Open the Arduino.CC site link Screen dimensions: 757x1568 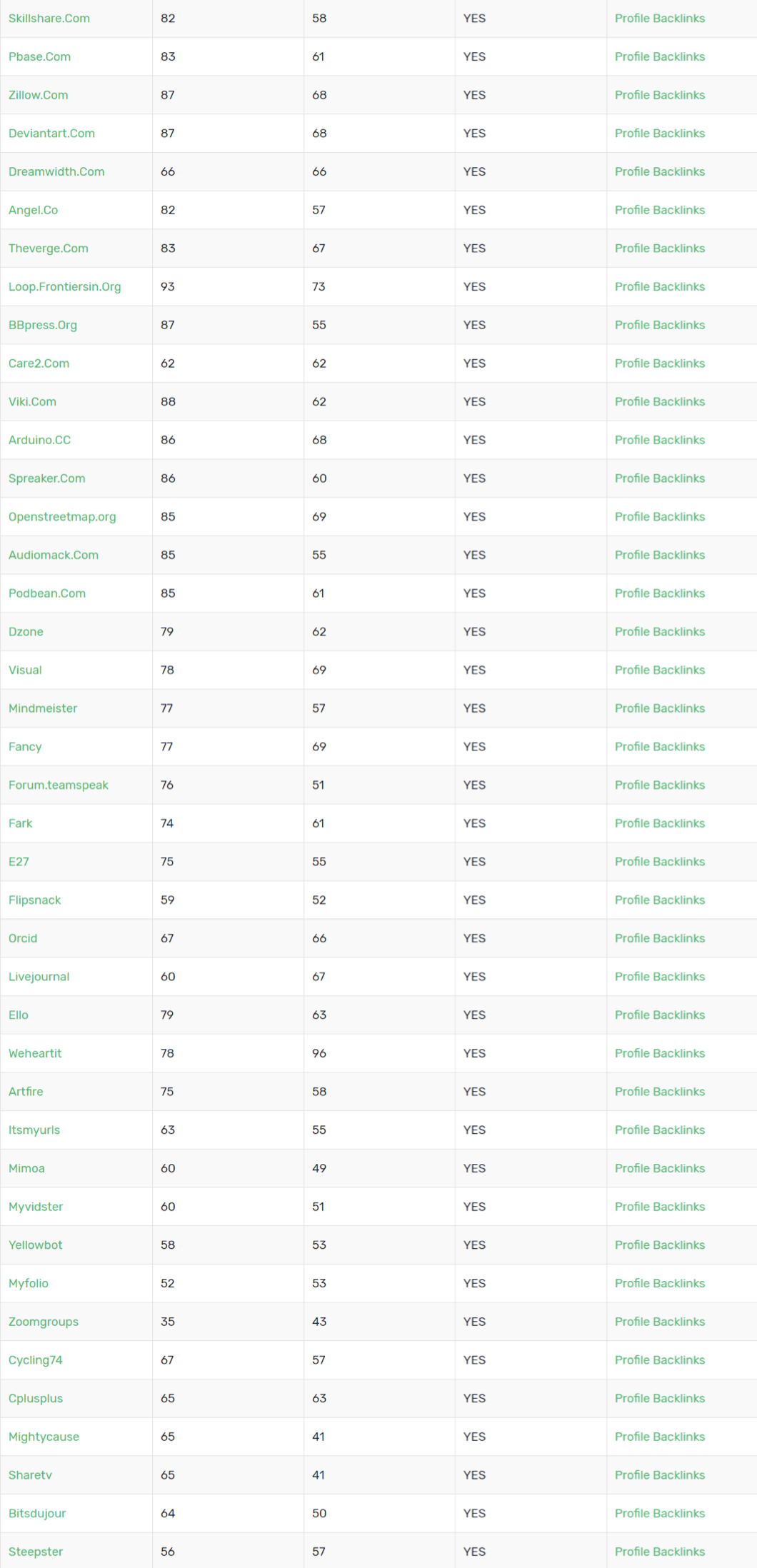tap(40, 440)
